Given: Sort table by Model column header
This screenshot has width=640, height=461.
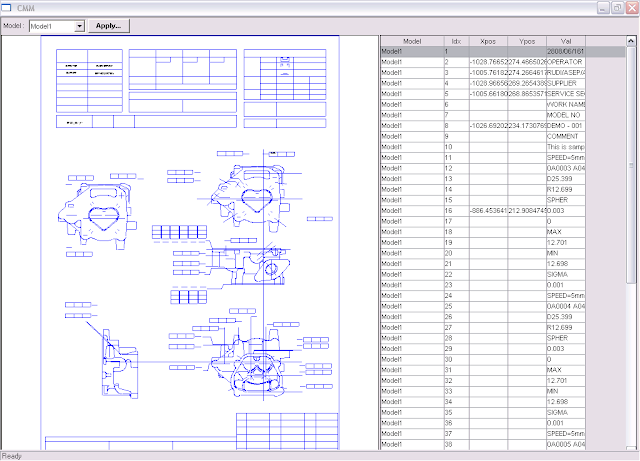Looking at the screenshot, I should click(410, 41).
